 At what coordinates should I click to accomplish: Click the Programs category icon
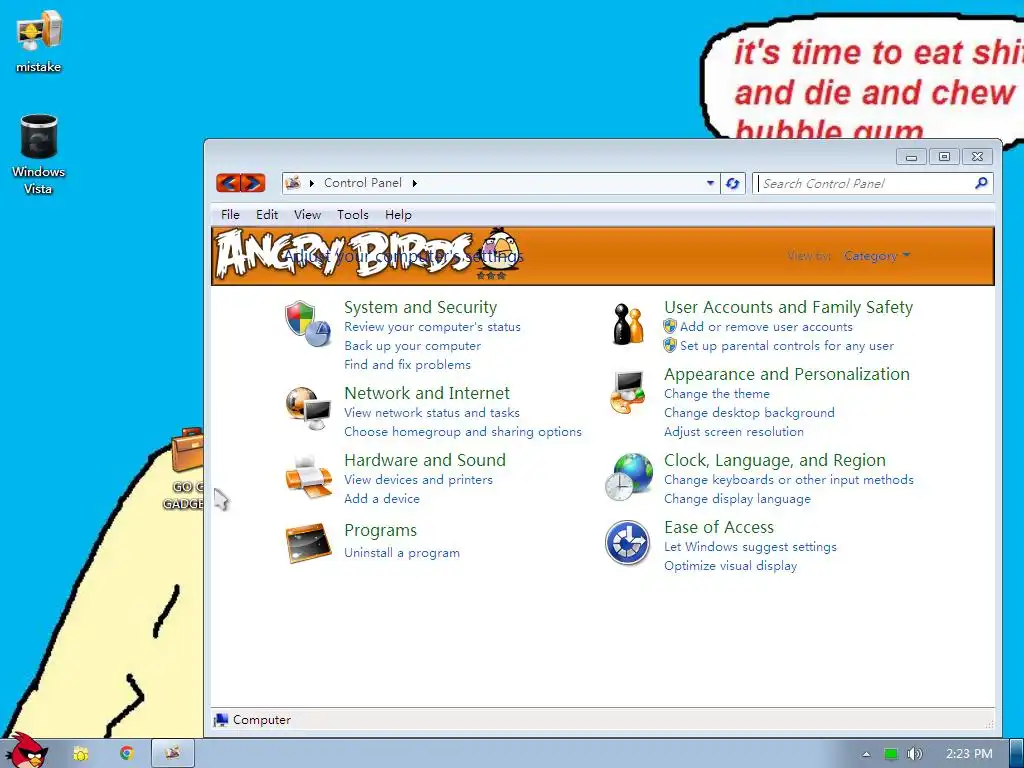[308, 543]
